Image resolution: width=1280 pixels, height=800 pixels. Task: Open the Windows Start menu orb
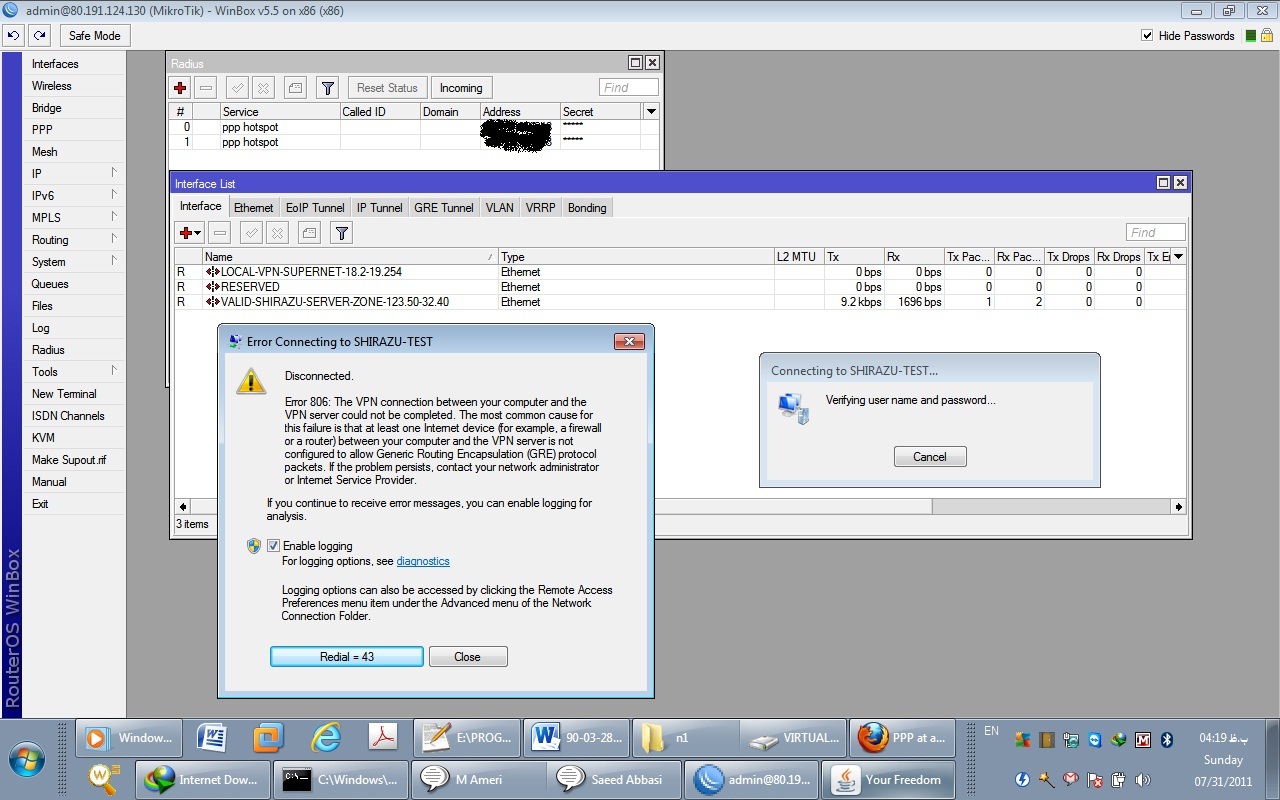(x=25, y=759)
